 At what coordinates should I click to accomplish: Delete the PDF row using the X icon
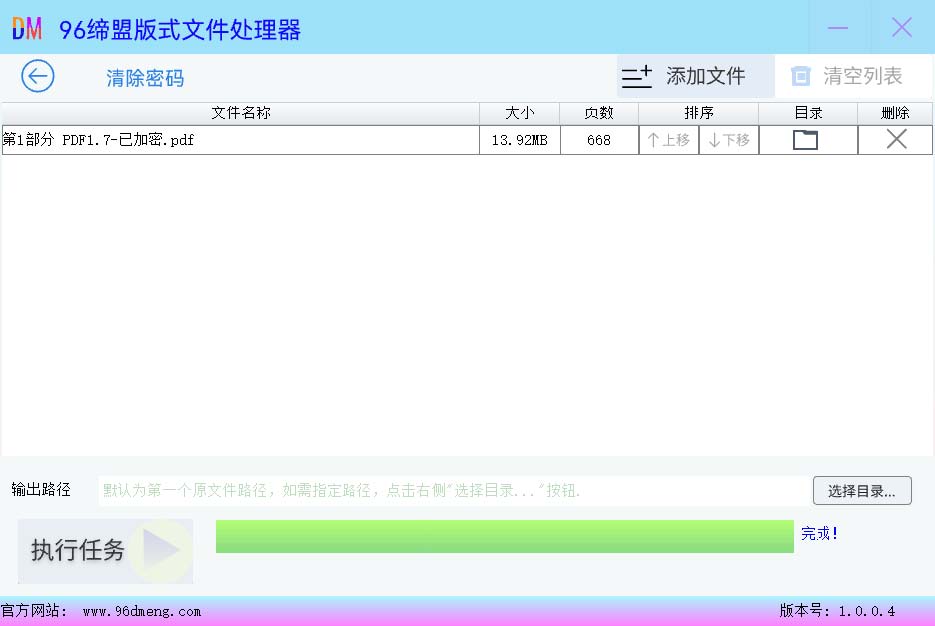coord(896,140)
